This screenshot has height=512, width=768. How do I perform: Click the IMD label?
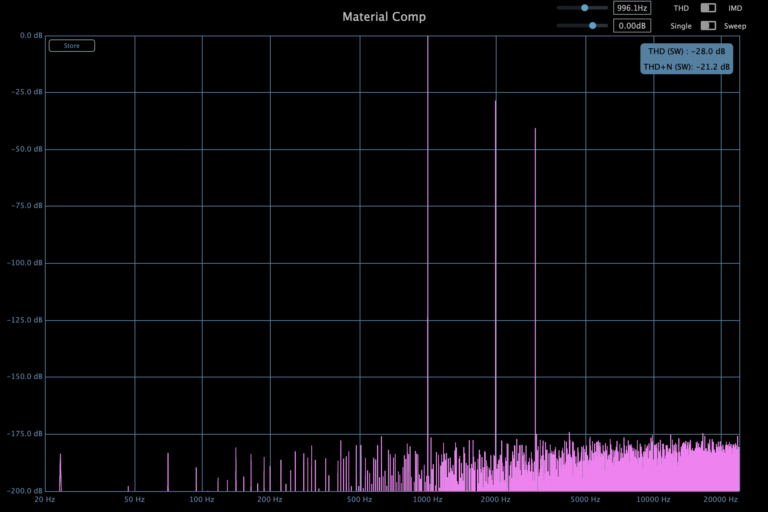coord(735,8)
